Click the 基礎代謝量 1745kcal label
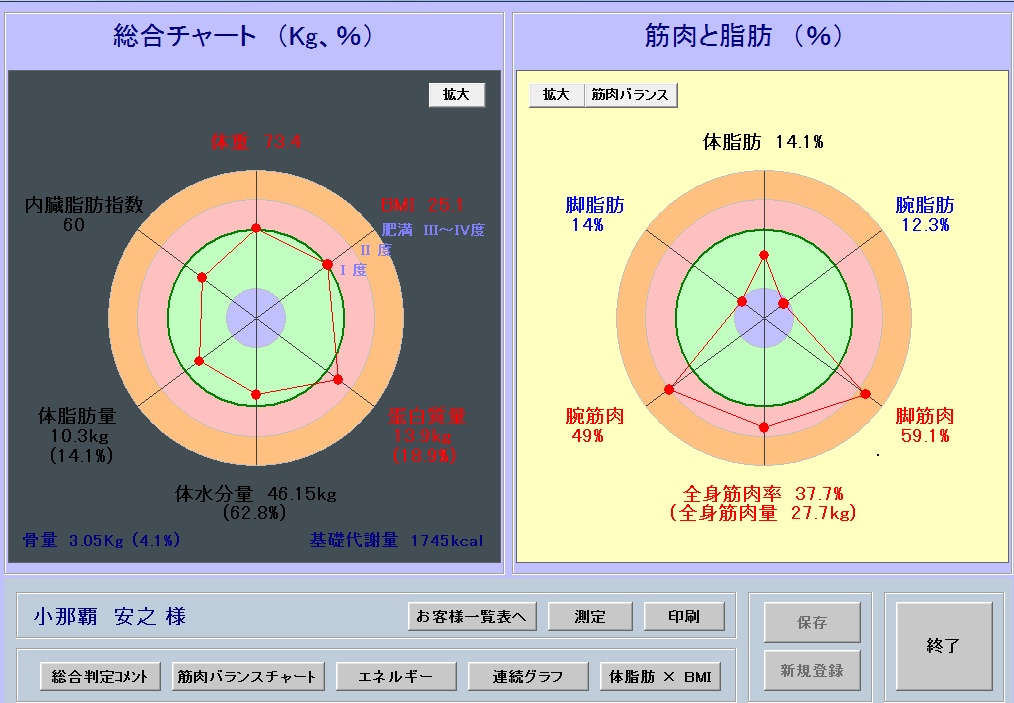Image resolution: width=1014 pixels, height=703 pixels. coord(396,541)
